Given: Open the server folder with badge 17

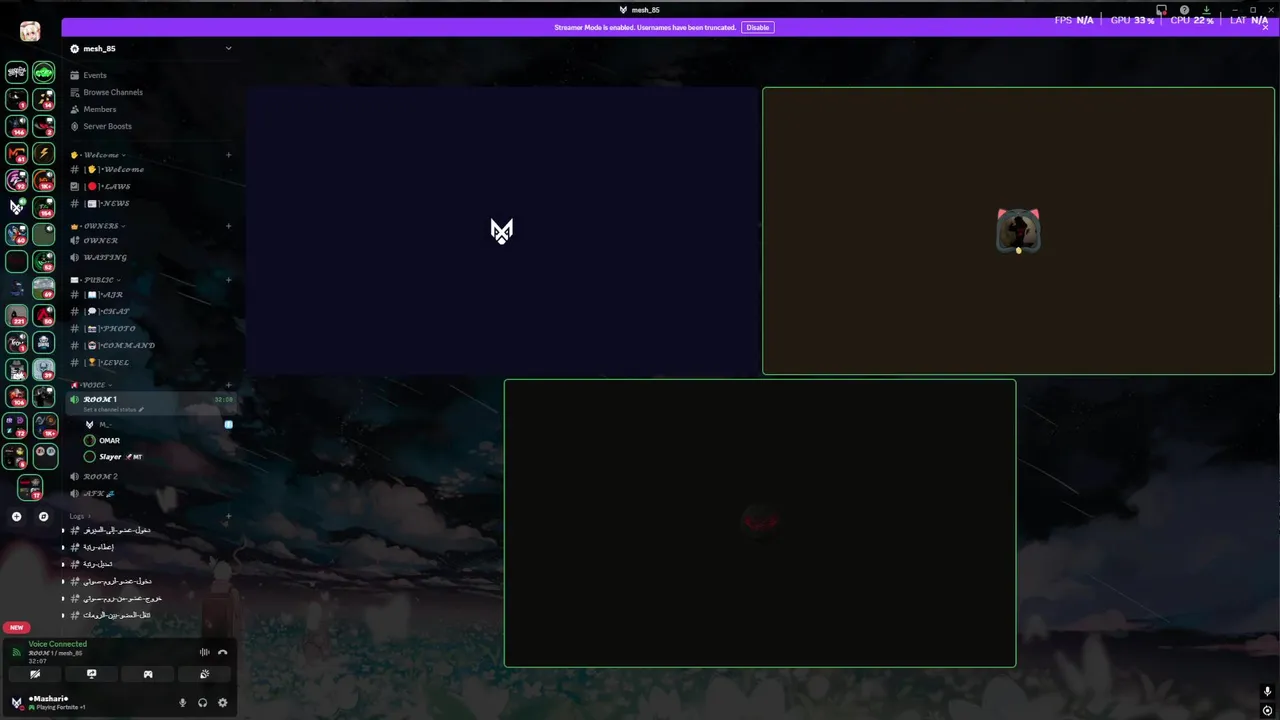Looking at the screenshot, I should [x=30, y=488].
